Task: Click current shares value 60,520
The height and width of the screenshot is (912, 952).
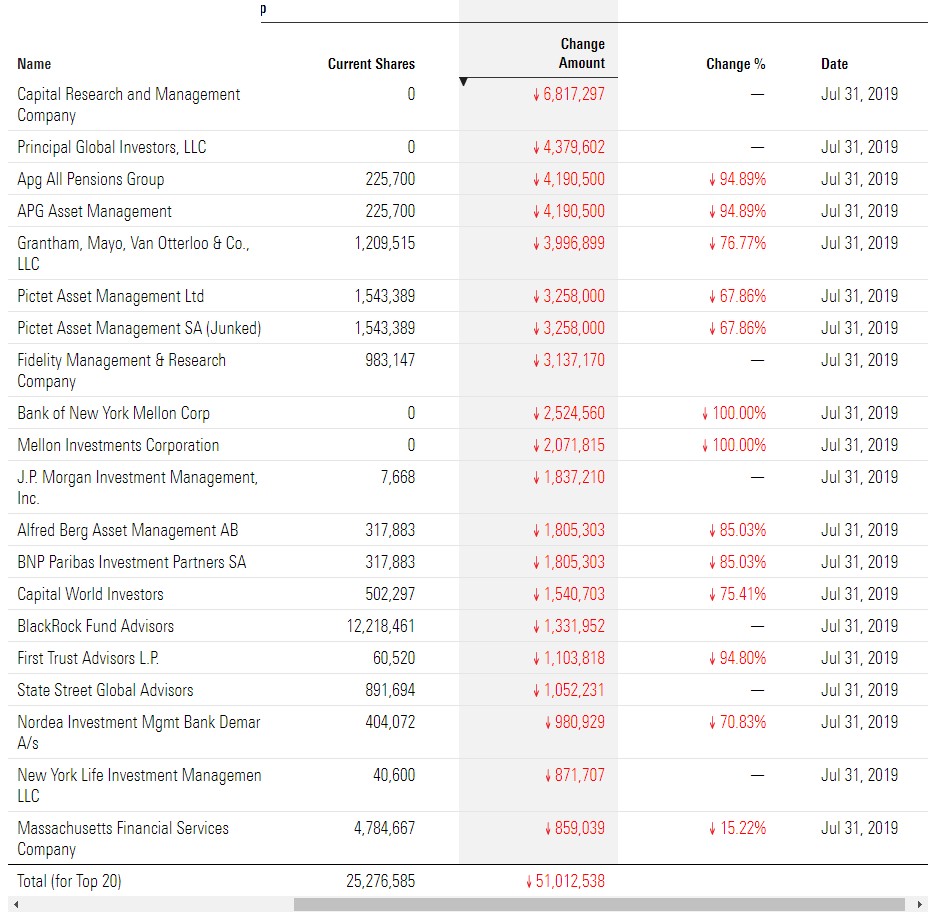Action: click(x=393, y=658)
